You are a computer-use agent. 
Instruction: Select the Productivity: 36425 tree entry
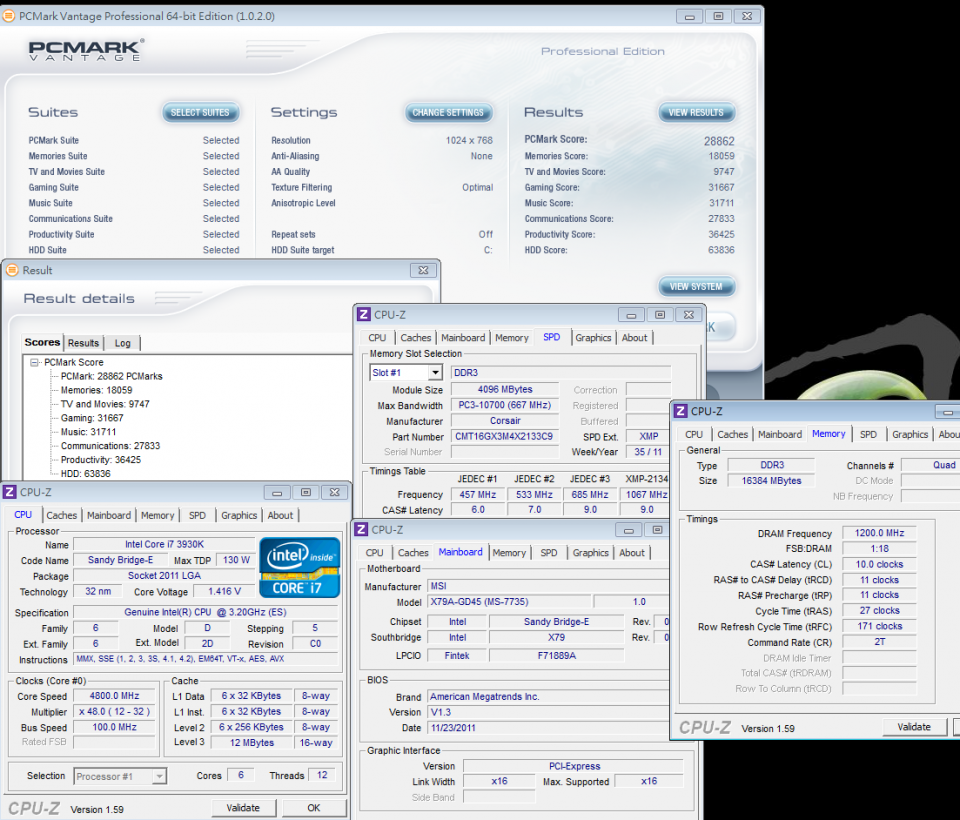pos(100,460)
